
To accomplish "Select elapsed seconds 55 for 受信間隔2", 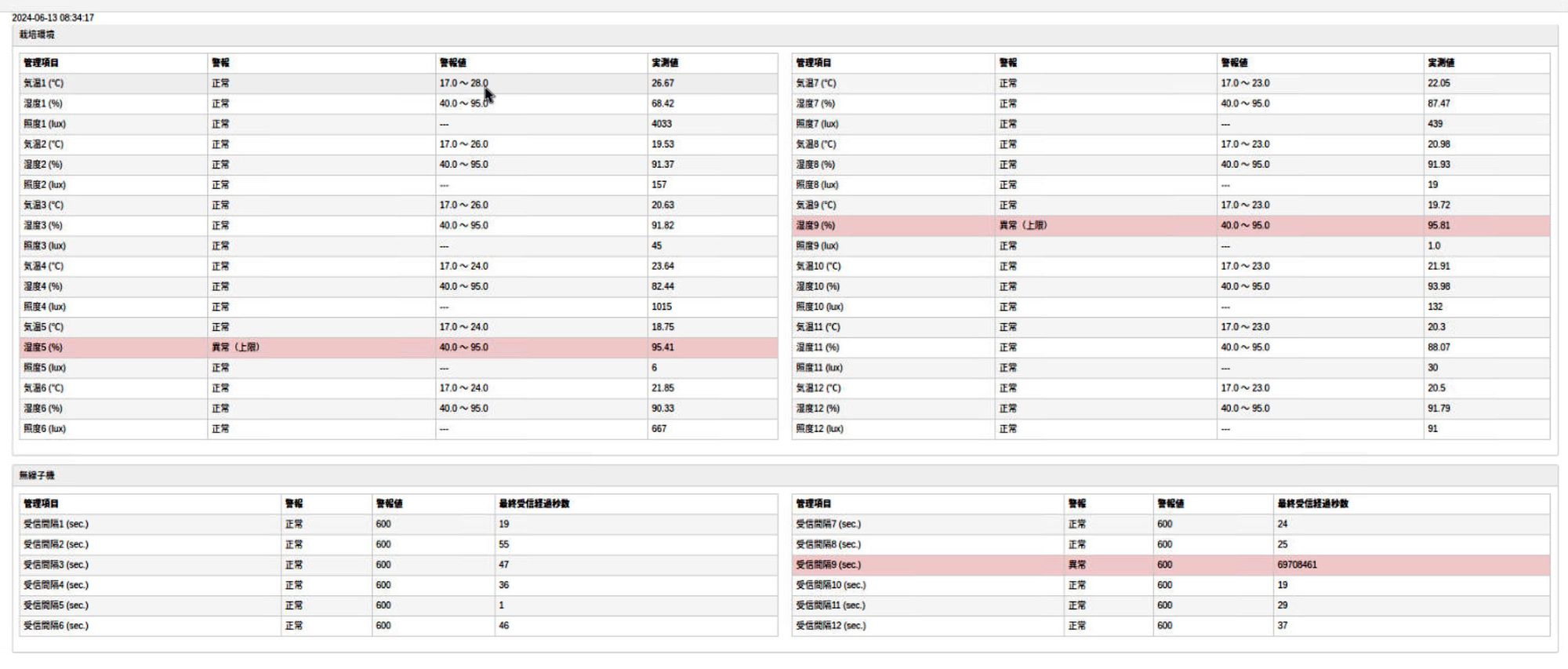I will click(503, 544).
